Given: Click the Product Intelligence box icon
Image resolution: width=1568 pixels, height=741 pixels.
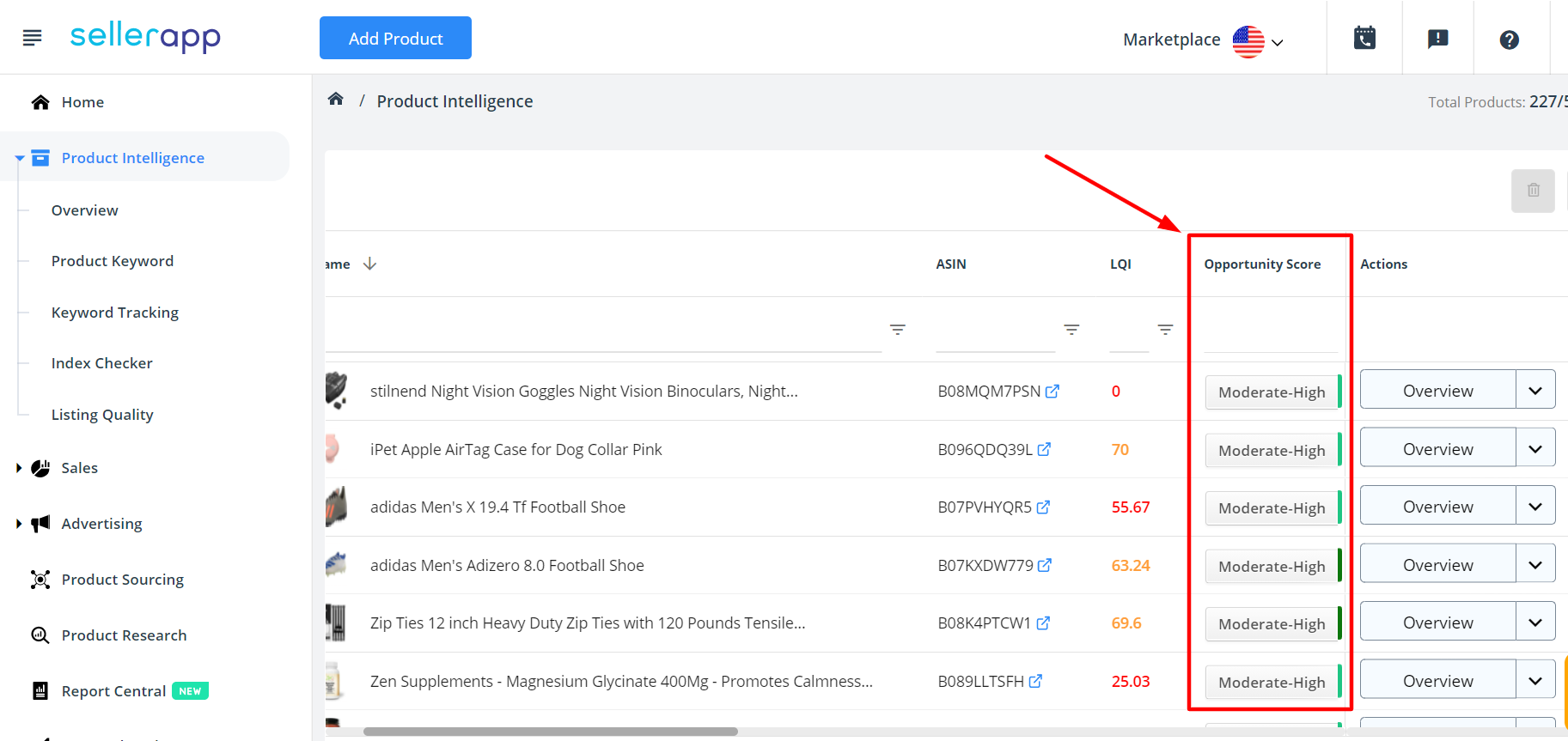Looking at the screenshot, I should [40, 158].
